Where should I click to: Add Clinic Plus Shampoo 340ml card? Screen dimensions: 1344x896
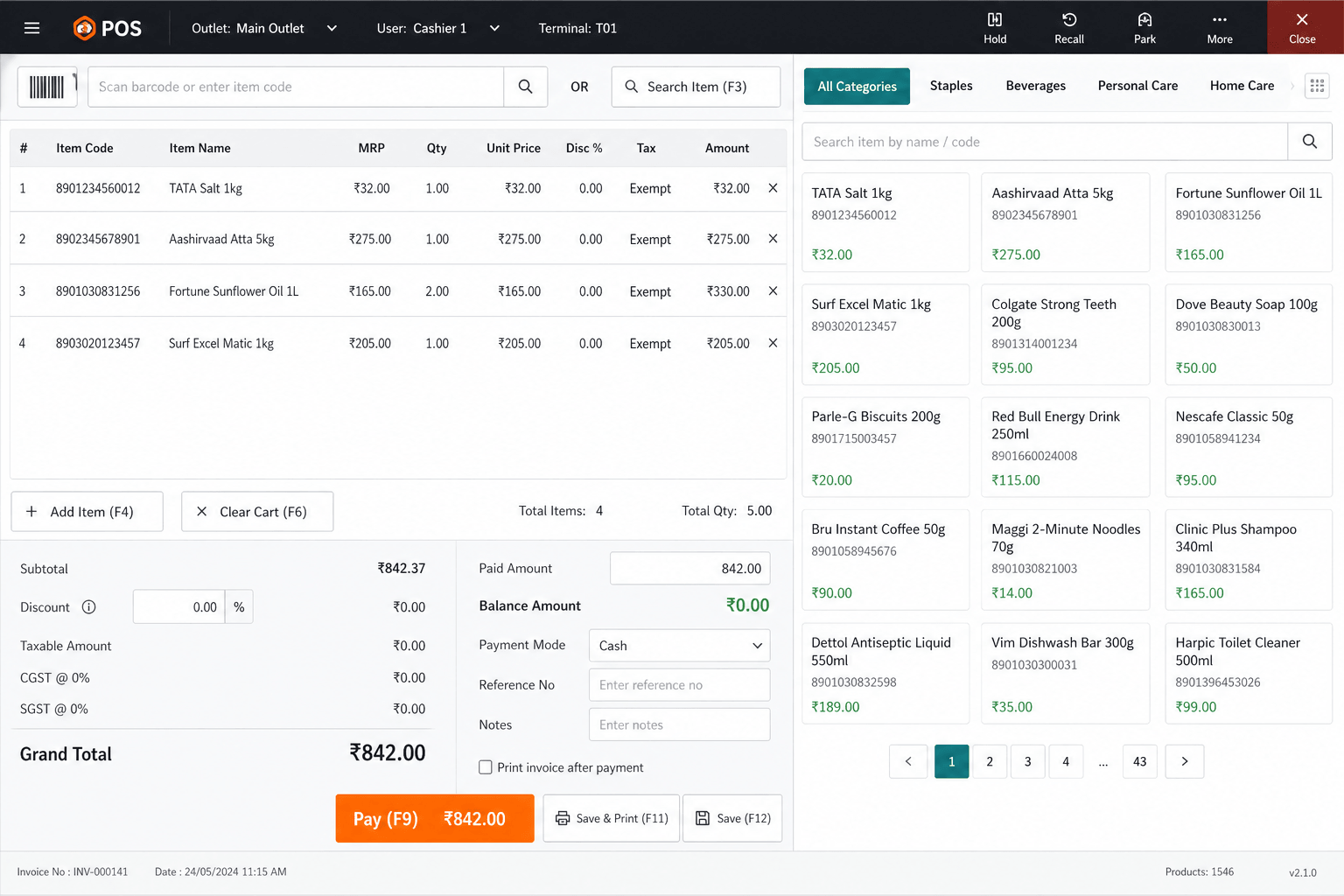[x=1249, y=560]
